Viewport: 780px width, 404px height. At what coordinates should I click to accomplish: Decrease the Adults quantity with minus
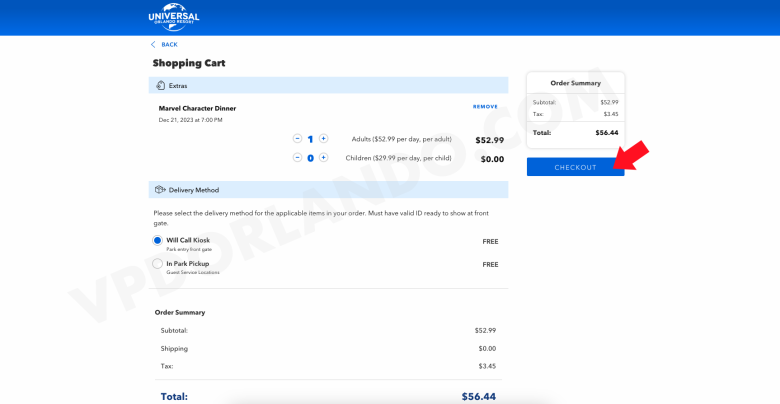pyautogui.click(x=297, y=138)
